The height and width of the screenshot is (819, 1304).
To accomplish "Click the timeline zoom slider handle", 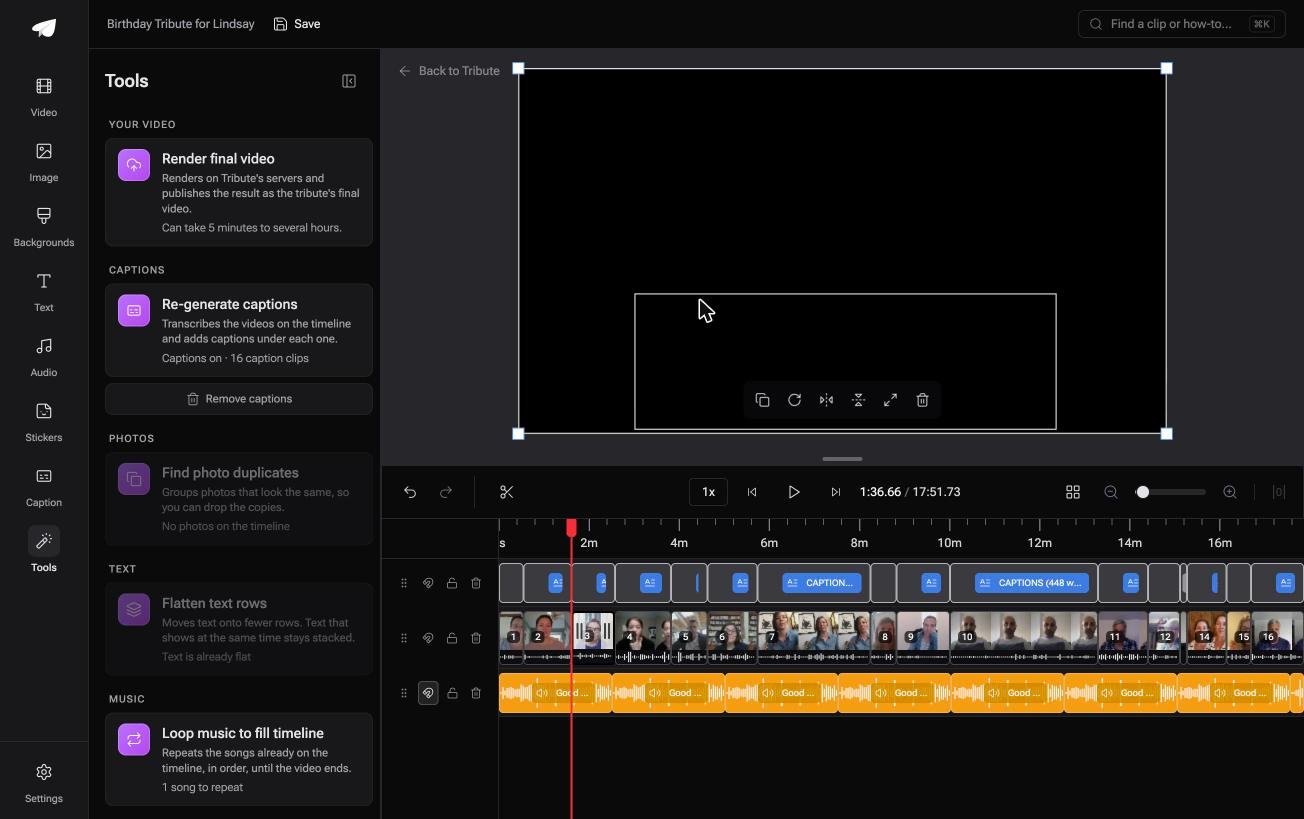I will tap(1142, 492).
